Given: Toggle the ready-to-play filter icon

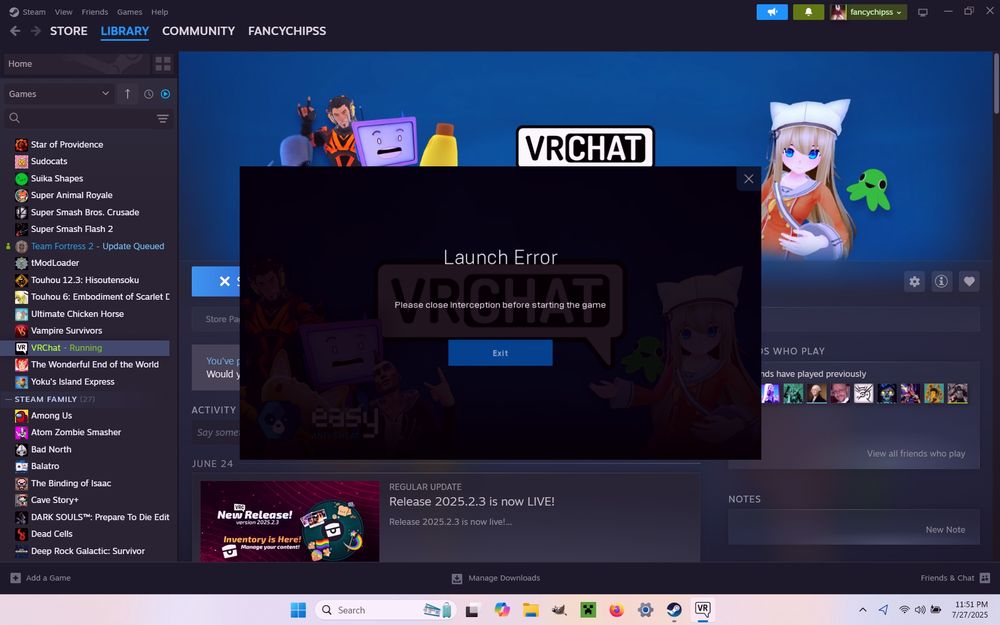Looking at the screenshot, I should coord(165,94).
